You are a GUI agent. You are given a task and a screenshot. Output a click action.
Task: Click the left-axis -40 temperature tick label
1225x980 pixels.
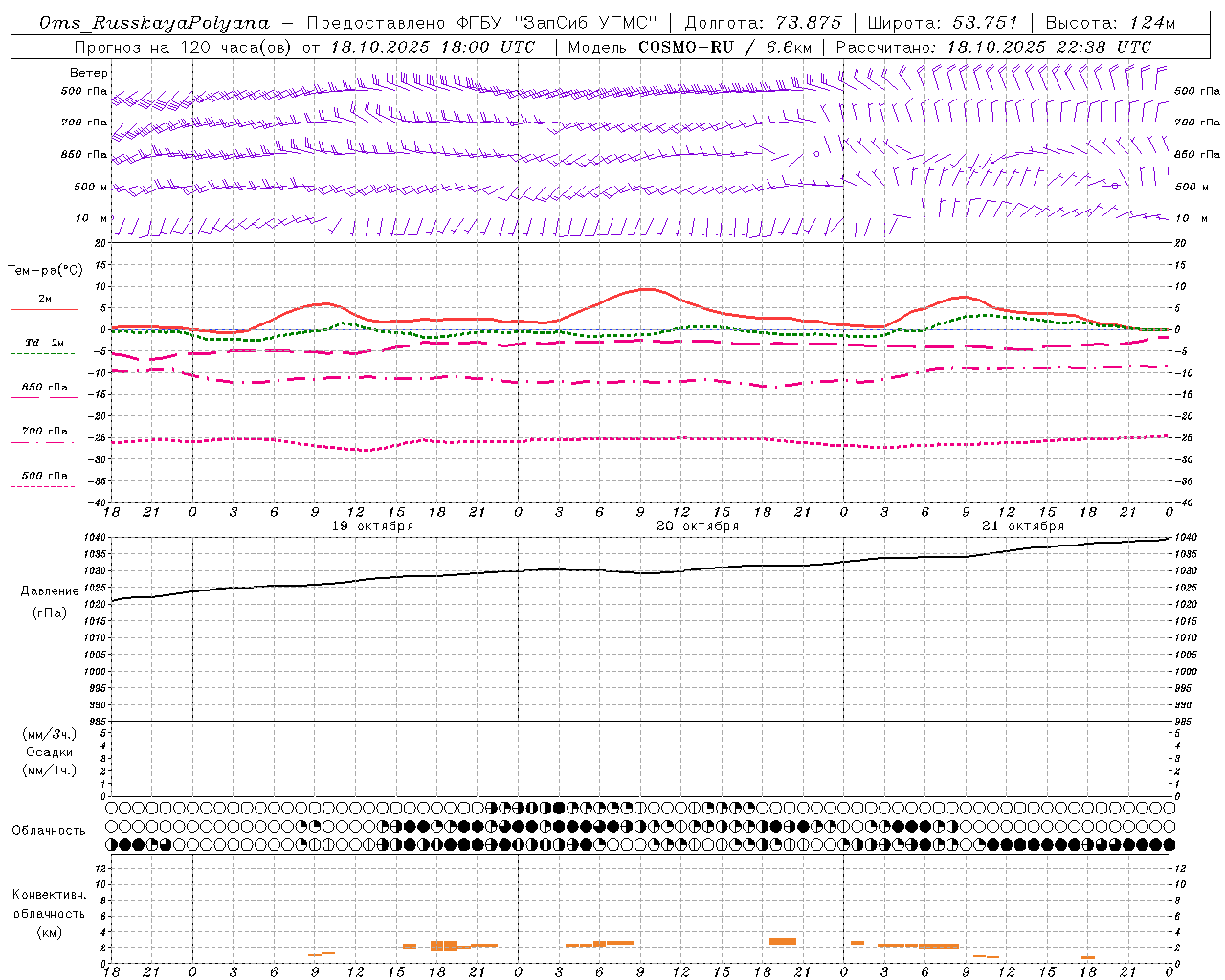pos(98,503)
